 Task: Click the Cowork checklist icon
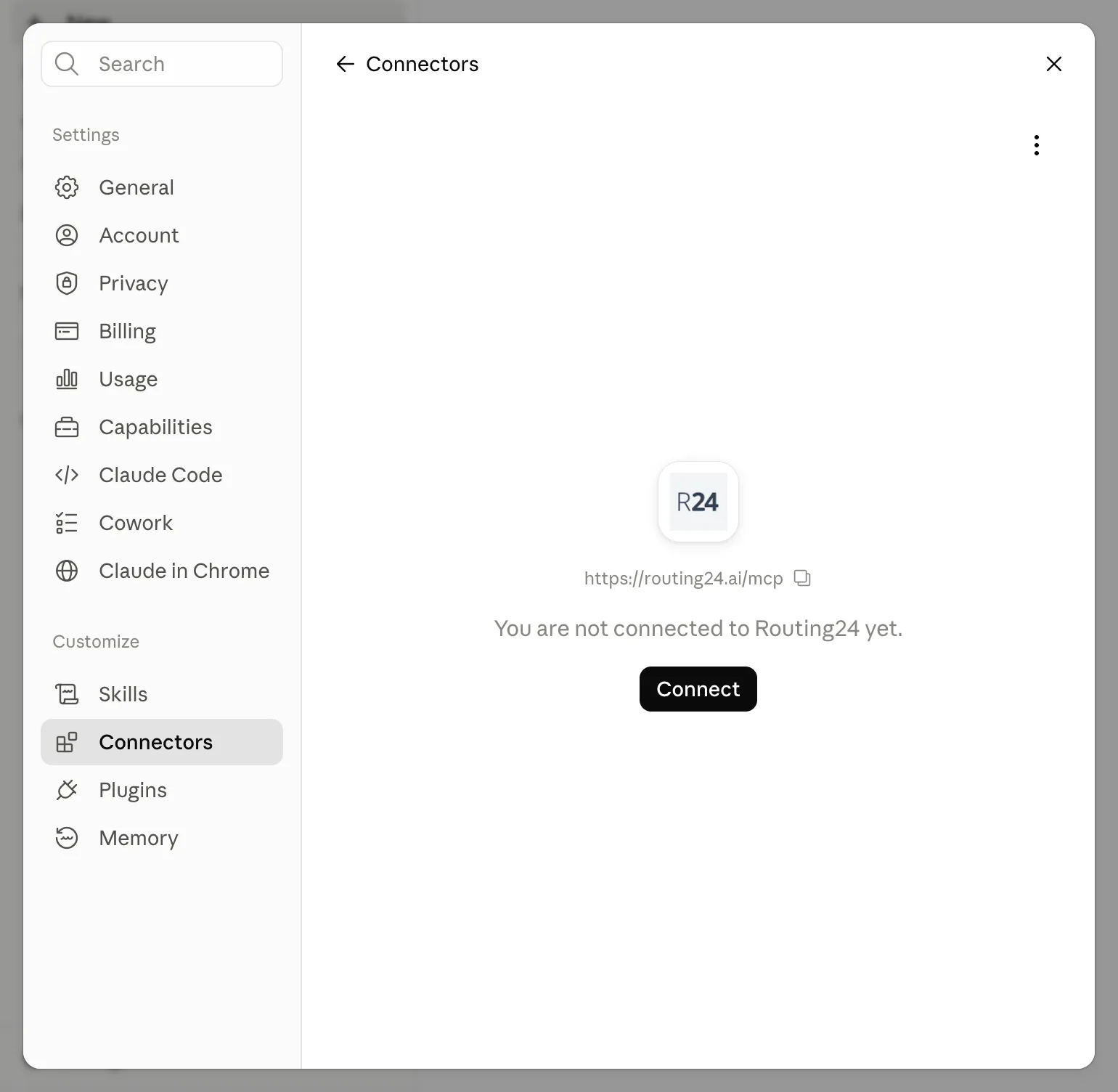click(67, 523)
